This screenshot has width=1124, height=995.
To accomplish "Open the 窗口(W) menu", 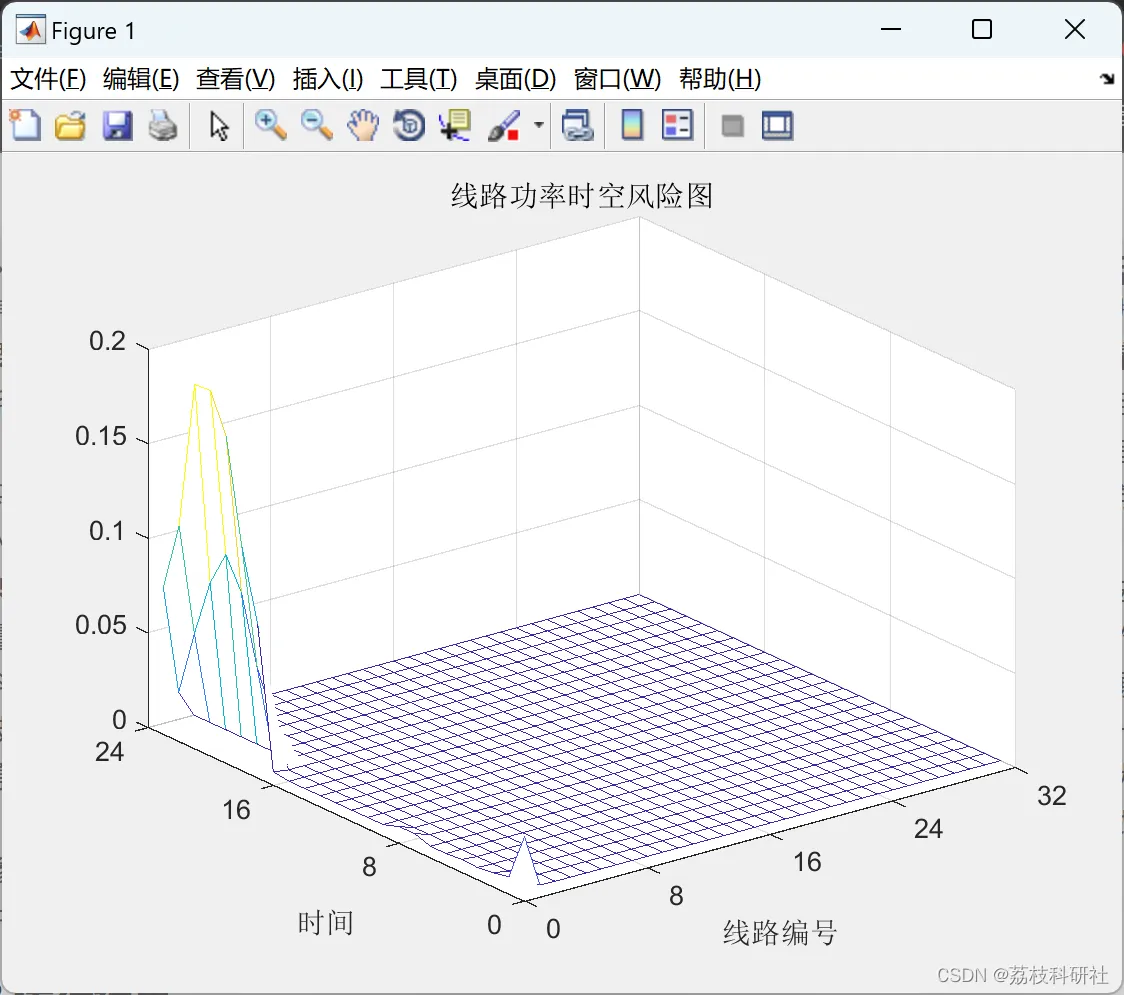I will click(x=617, y=79).
